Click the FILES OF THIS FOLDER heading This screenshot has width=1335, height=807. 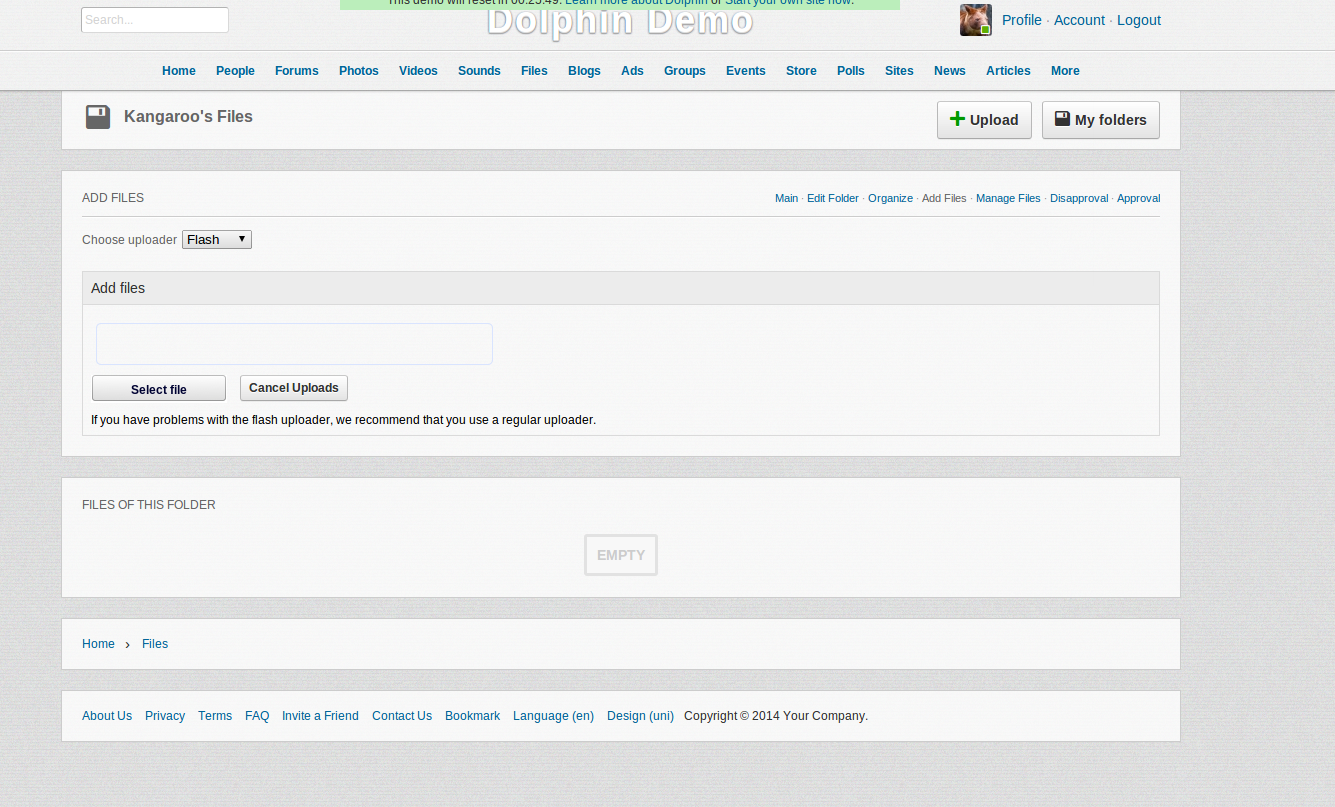coord(149,505)
